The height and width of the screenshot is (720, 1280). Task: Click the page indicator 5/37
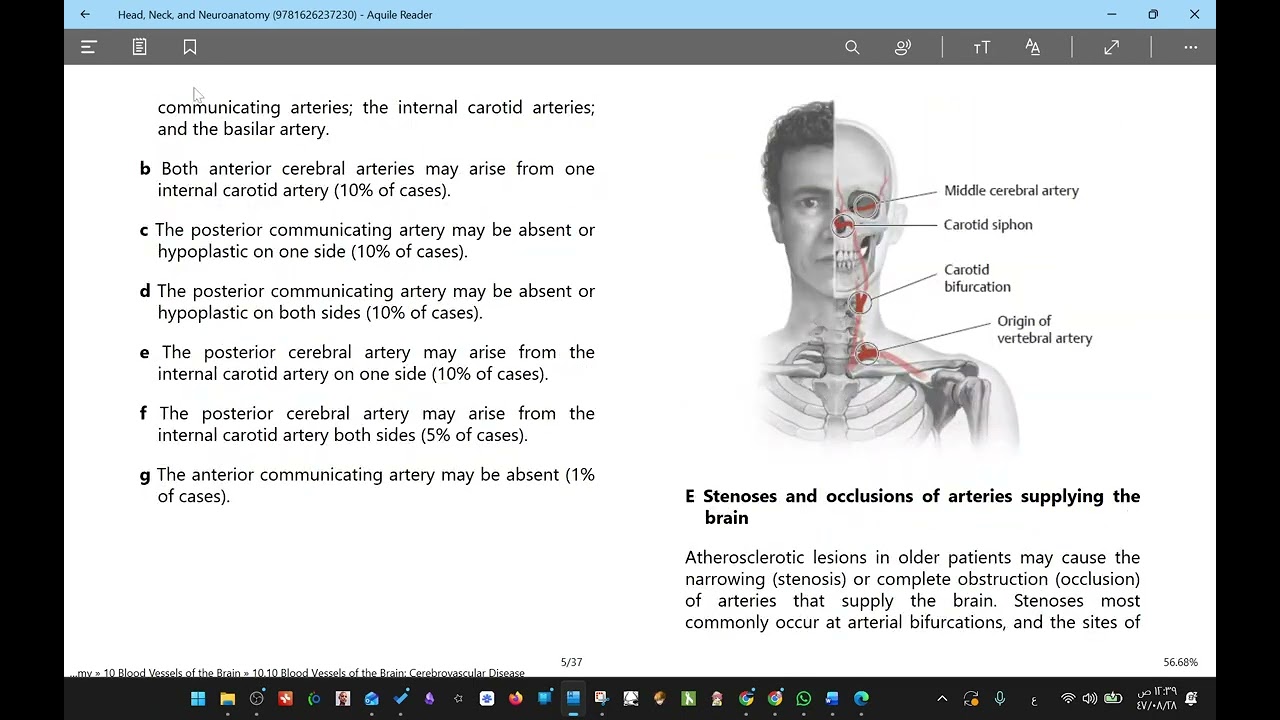(x=571, y=662)
